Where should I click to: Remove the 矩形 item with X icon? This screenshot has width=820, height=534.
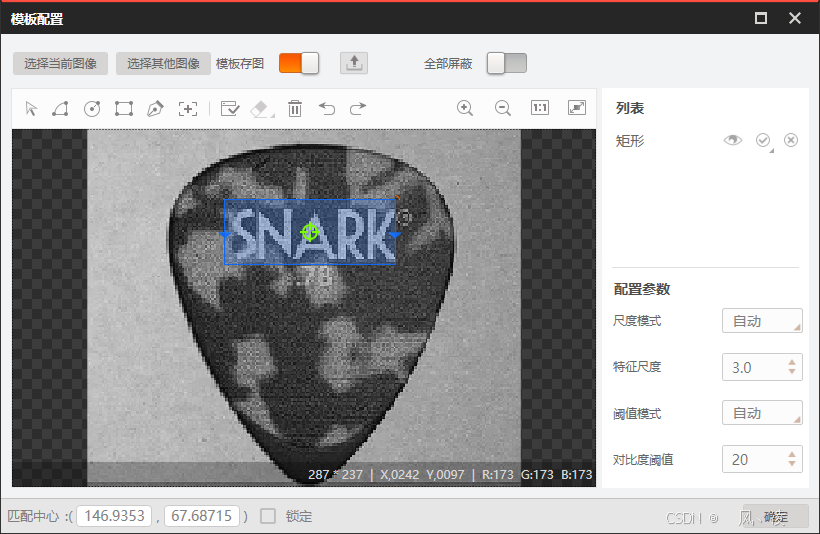[791, 140]
